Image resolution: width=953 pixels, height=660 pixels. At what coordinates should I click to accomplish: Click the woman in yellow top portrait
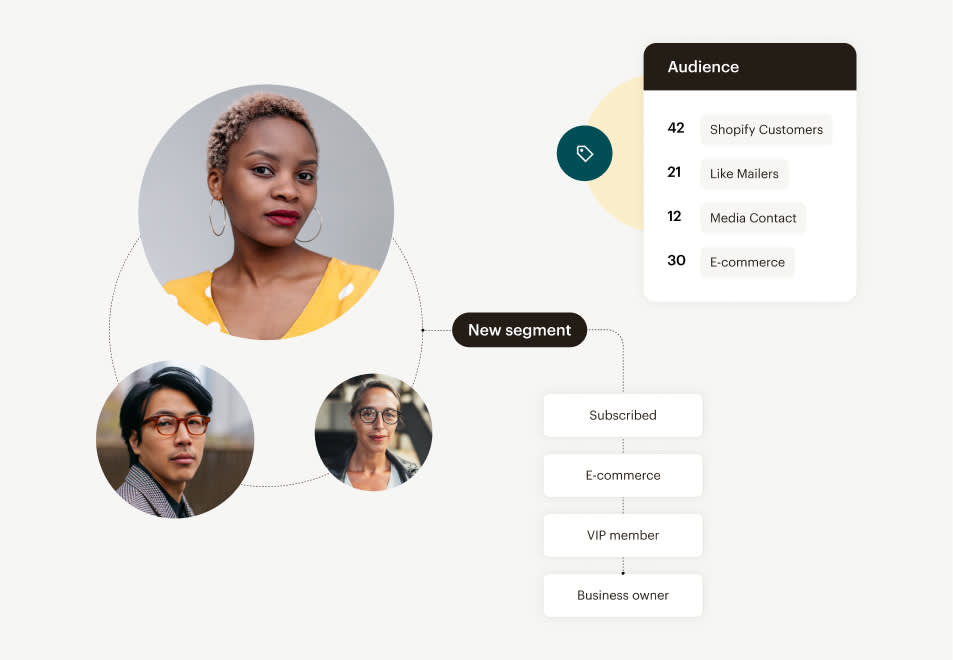point(266,211)
